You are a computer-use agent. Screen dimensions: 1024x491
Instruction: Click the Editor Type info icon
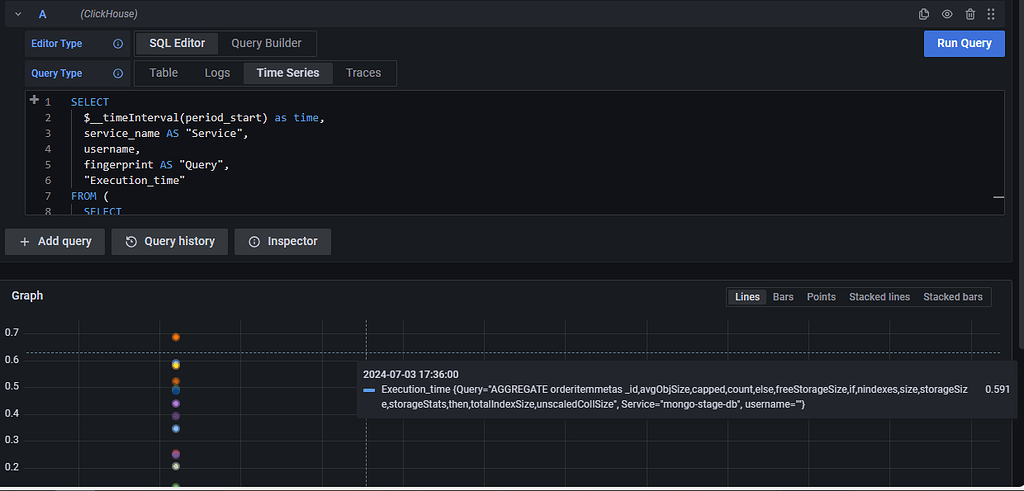pyautogui.click(x=118, y=44)
